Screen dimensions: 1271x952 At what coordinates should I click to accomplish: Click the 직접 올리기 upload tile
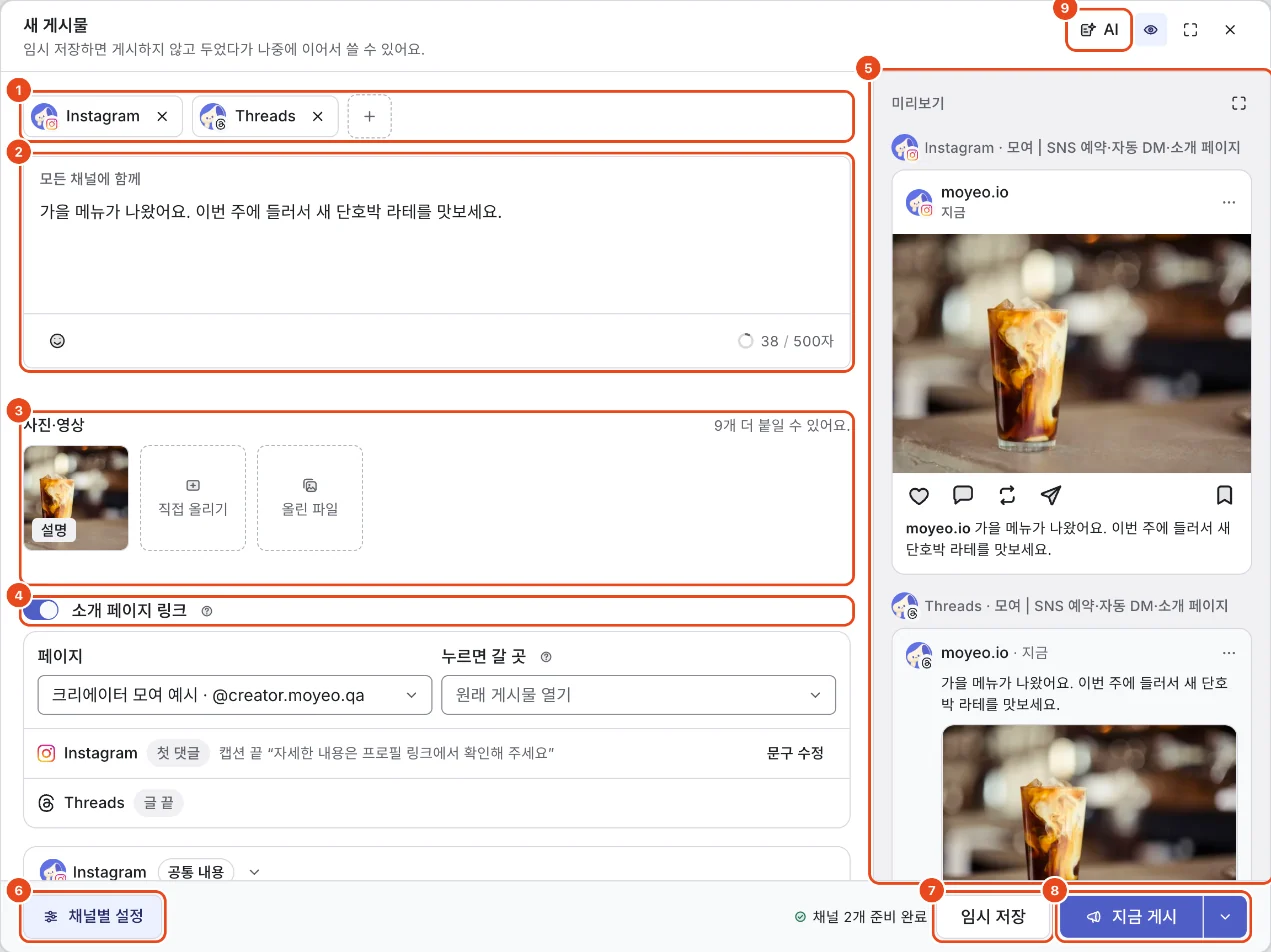[193, 498]
